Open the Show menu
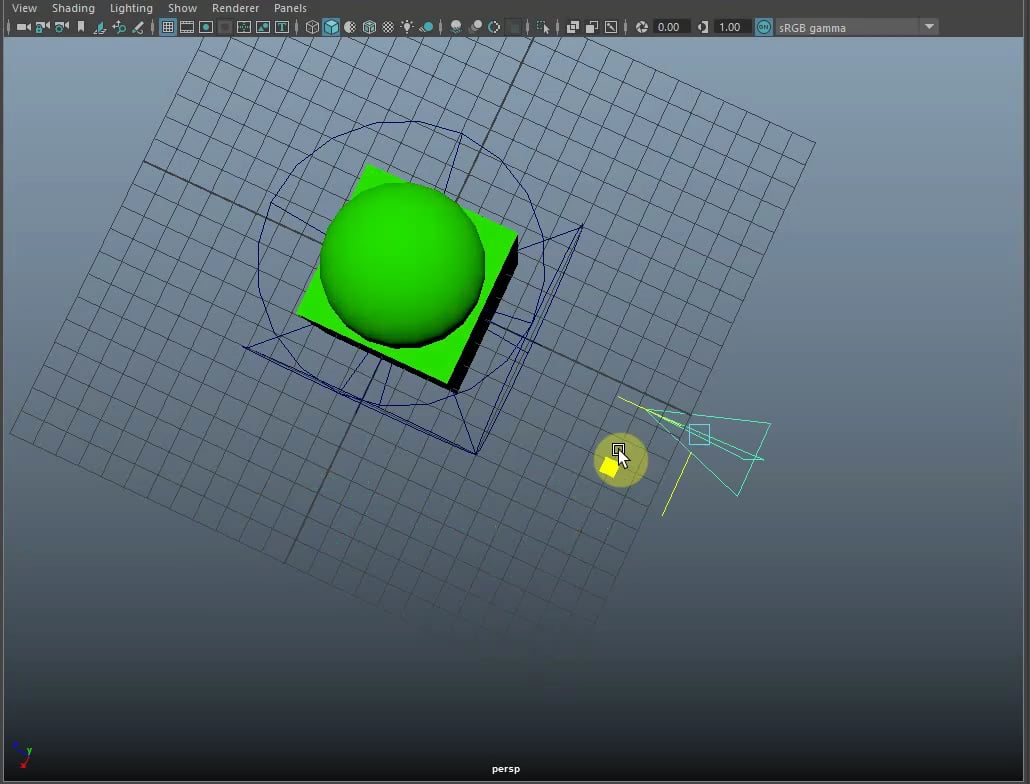Screen dimensions: 1030x784 [183, 8]
